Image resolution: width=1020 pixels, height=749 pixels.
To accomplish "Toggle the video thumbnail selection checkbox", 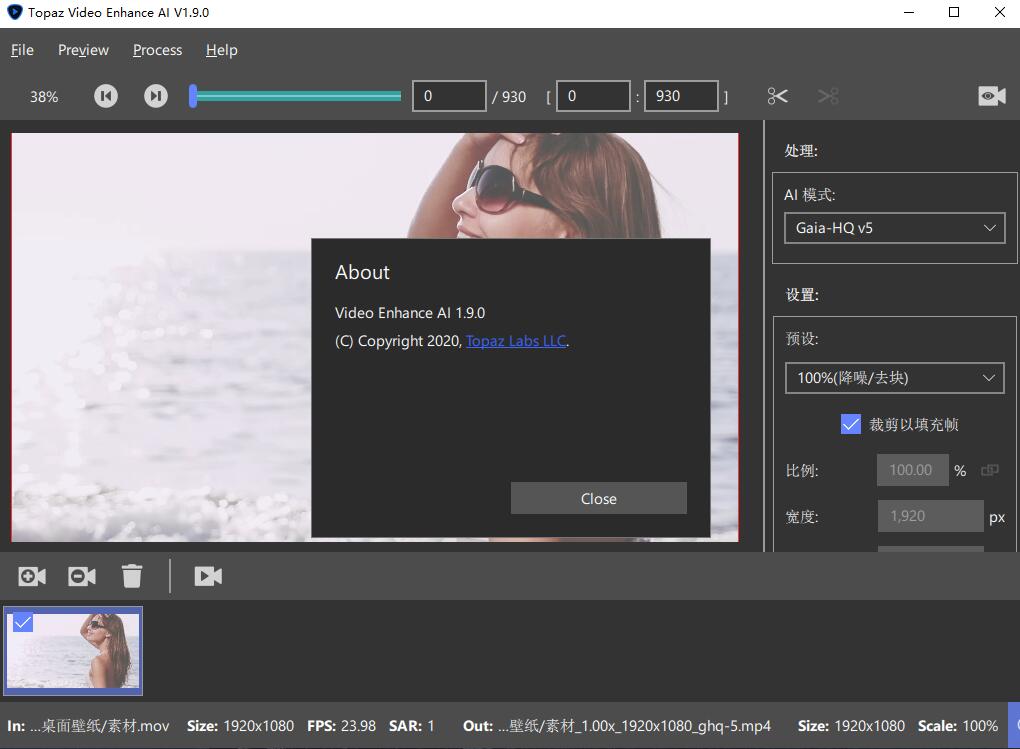I will pos(23,622).
